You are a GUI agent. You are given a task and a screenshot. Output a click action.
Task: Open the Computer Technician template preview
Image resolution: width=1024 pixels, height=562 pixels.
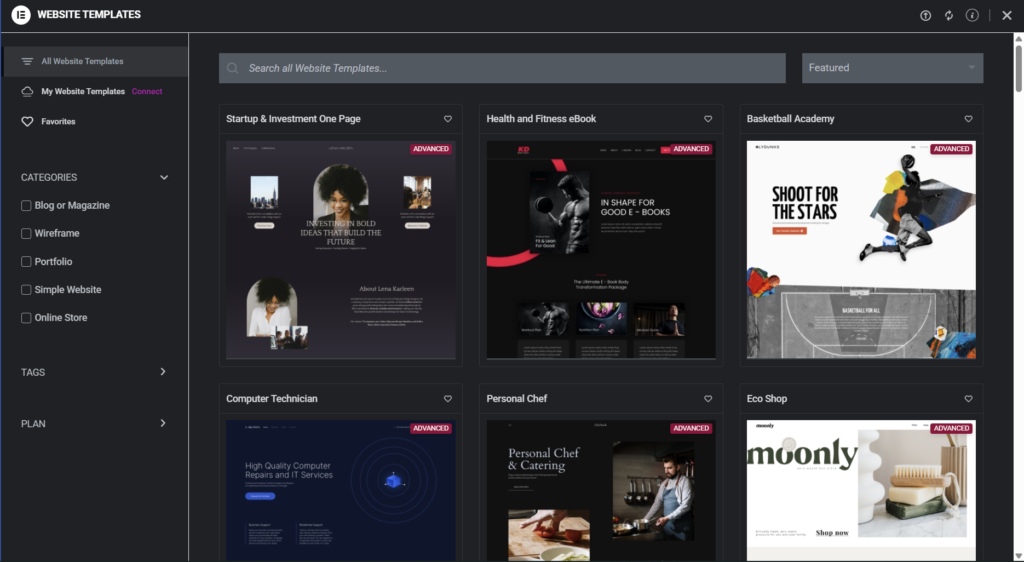(x=340, y=490)
